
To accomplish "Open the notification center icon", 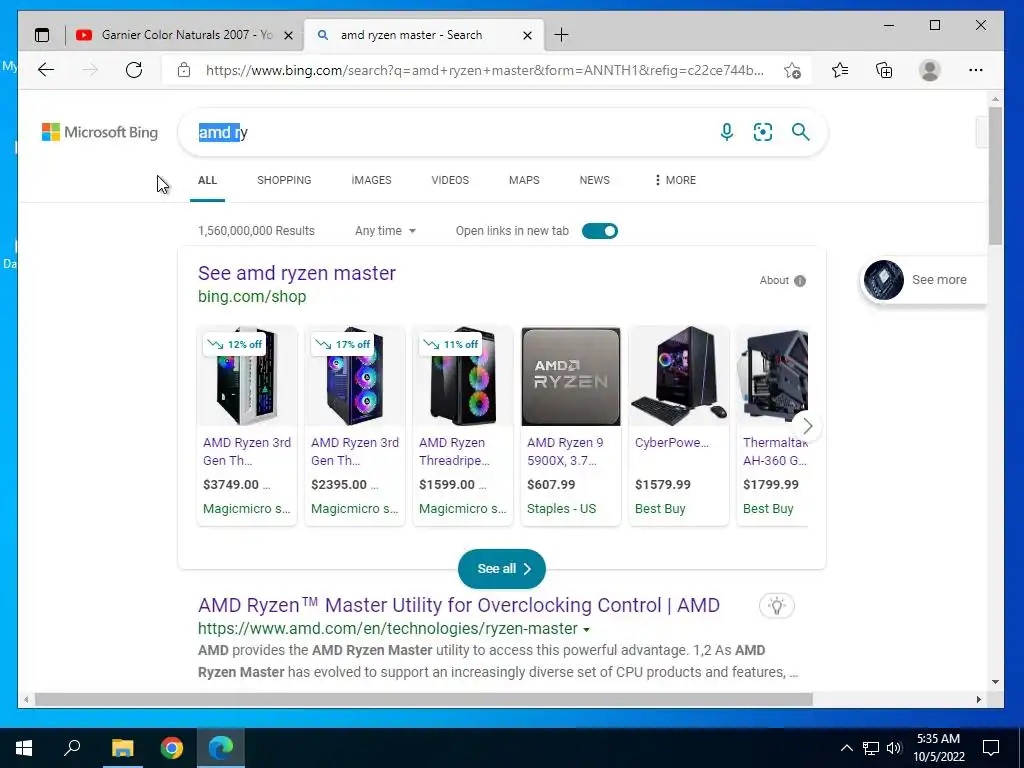I will (x=991, y=748).
